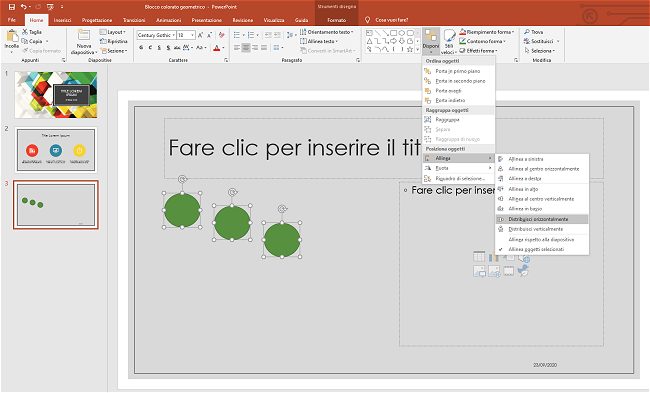Open the font name combo box
The image size is (650, 393).
[156, 35]
